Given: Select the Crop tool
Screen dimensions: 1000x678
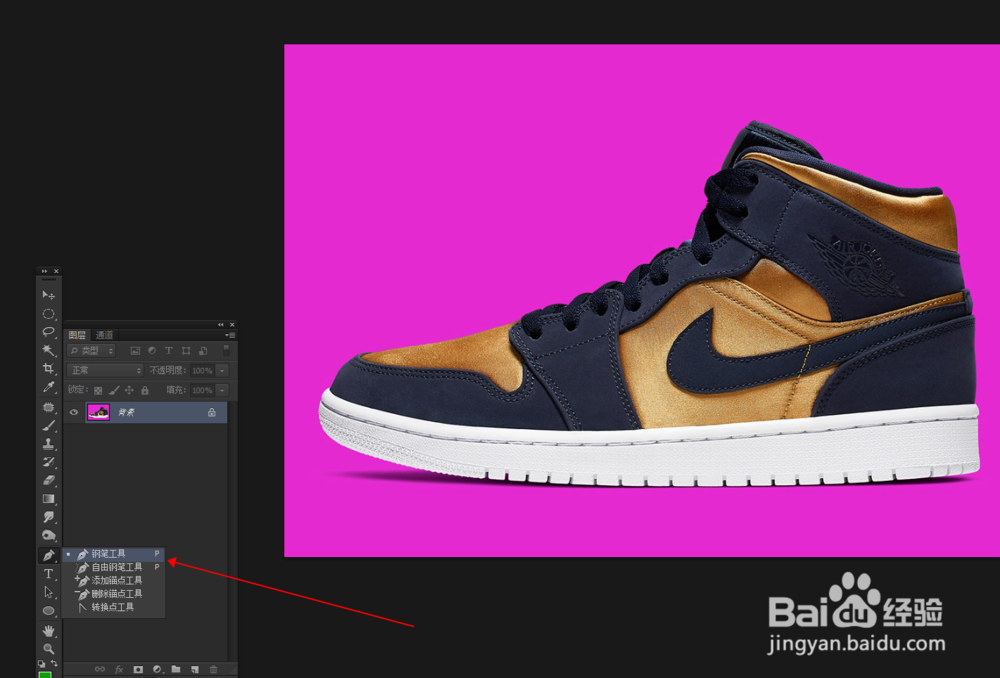Looking at the screenshot, I should click(x=48, y=369).
